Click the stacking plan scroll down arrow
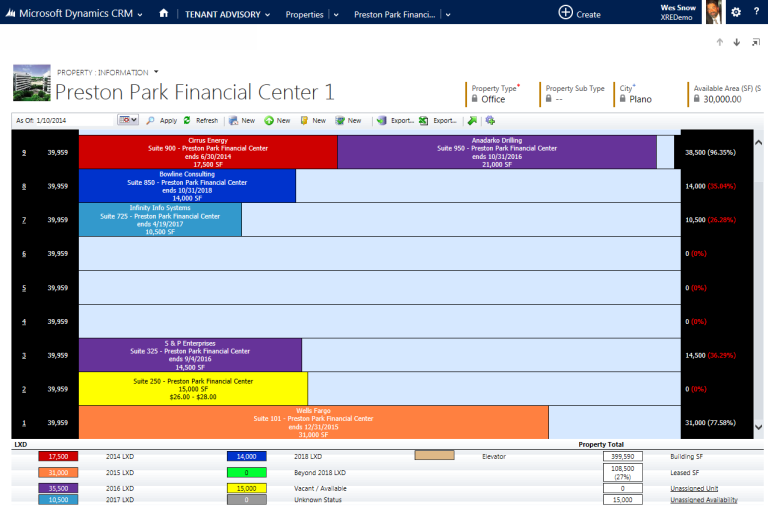This screenshot has height=507, width=768. click(758, 427)
